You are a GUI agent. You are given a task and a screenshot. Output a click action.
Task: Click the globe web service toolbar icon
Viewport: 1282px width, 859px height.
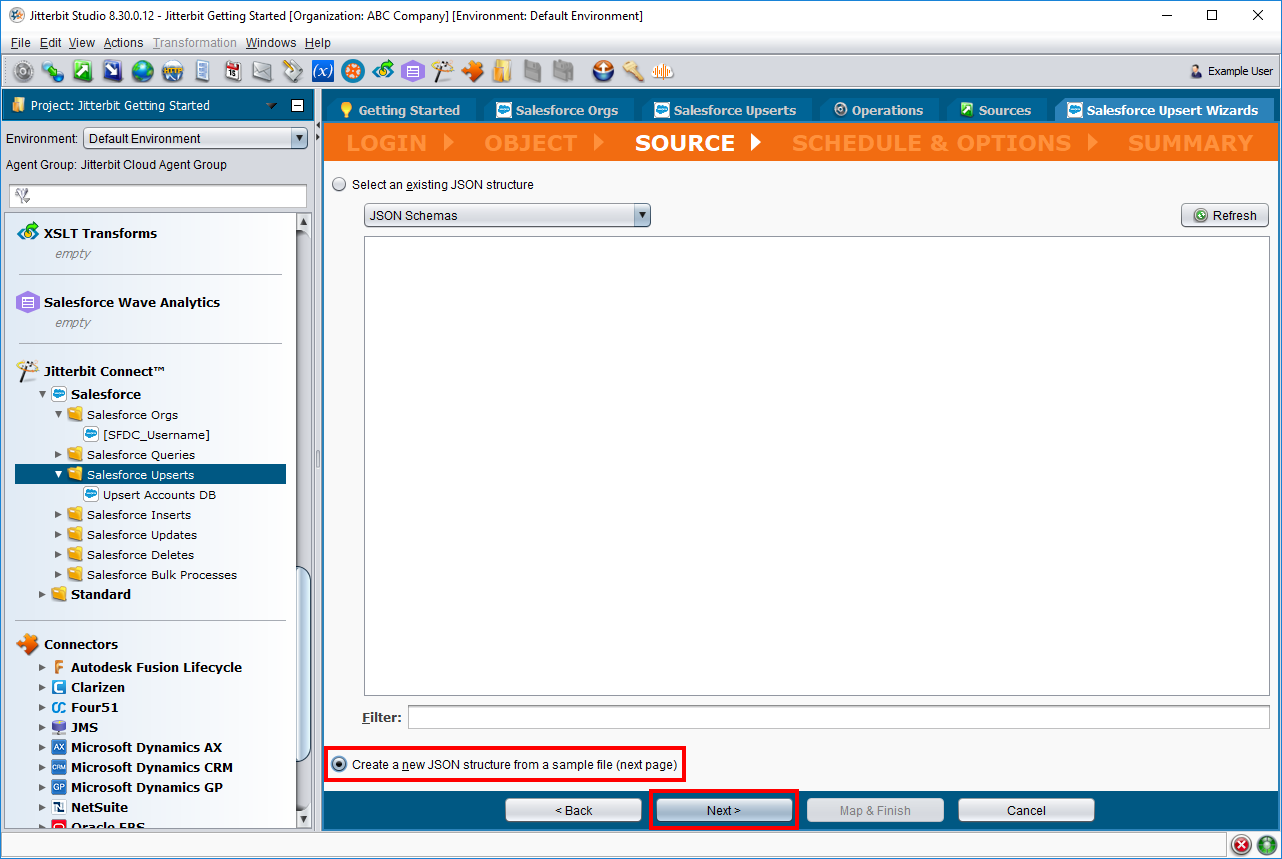pyautogui.click(x=142, y=71)
